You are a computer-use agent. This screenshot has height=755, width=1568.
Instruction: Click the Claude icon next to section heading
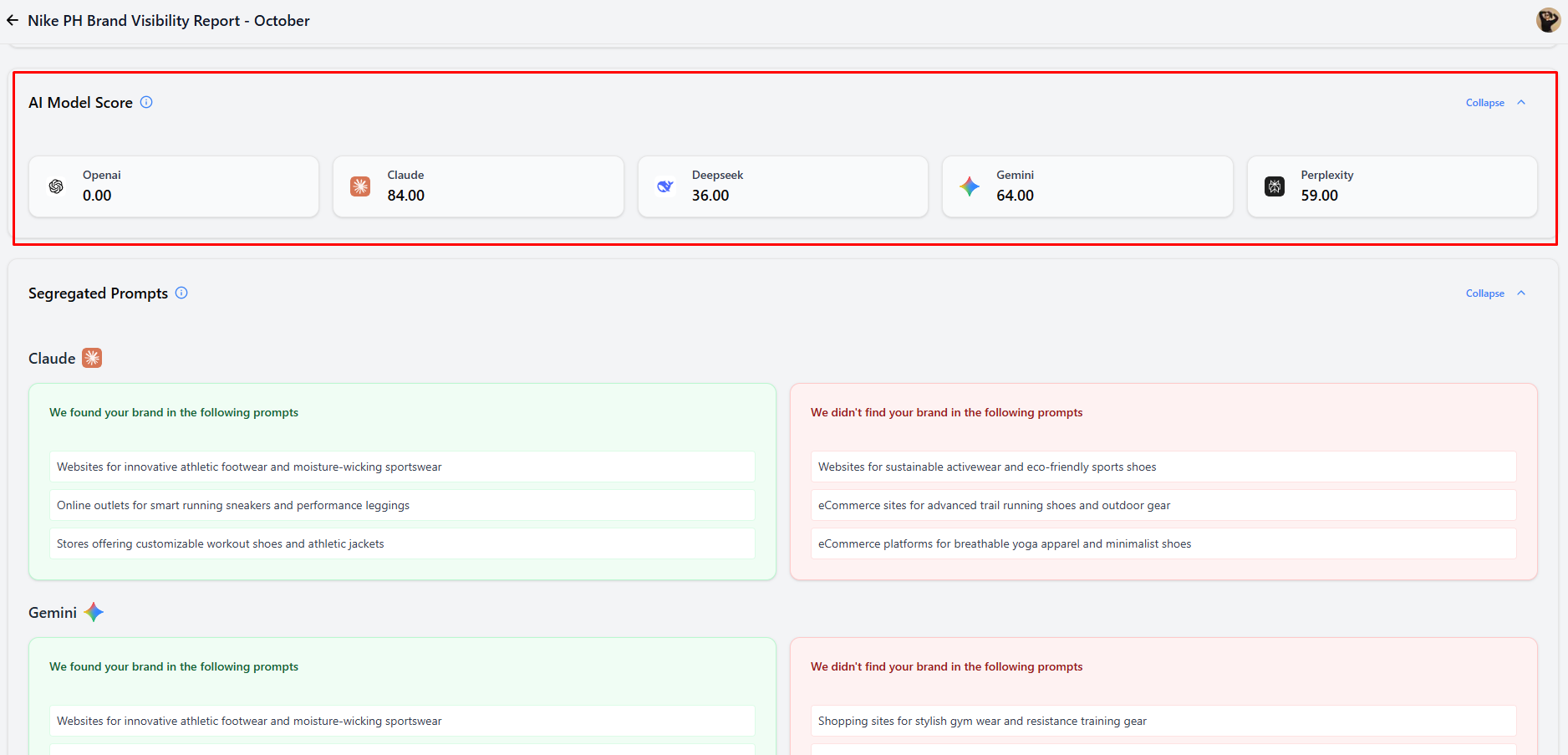point(92,358)
